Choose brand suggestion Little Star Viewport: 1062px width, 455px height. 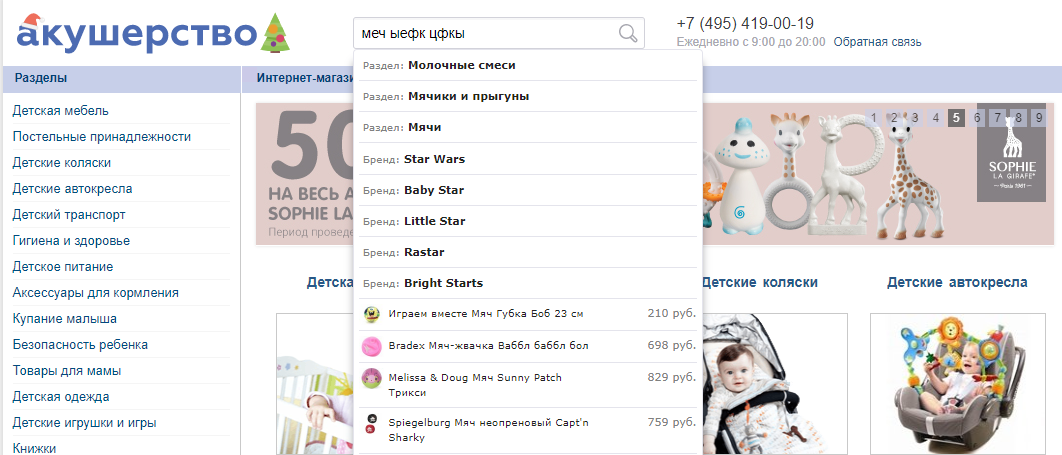pyautogui.click(x=528, y=221)
